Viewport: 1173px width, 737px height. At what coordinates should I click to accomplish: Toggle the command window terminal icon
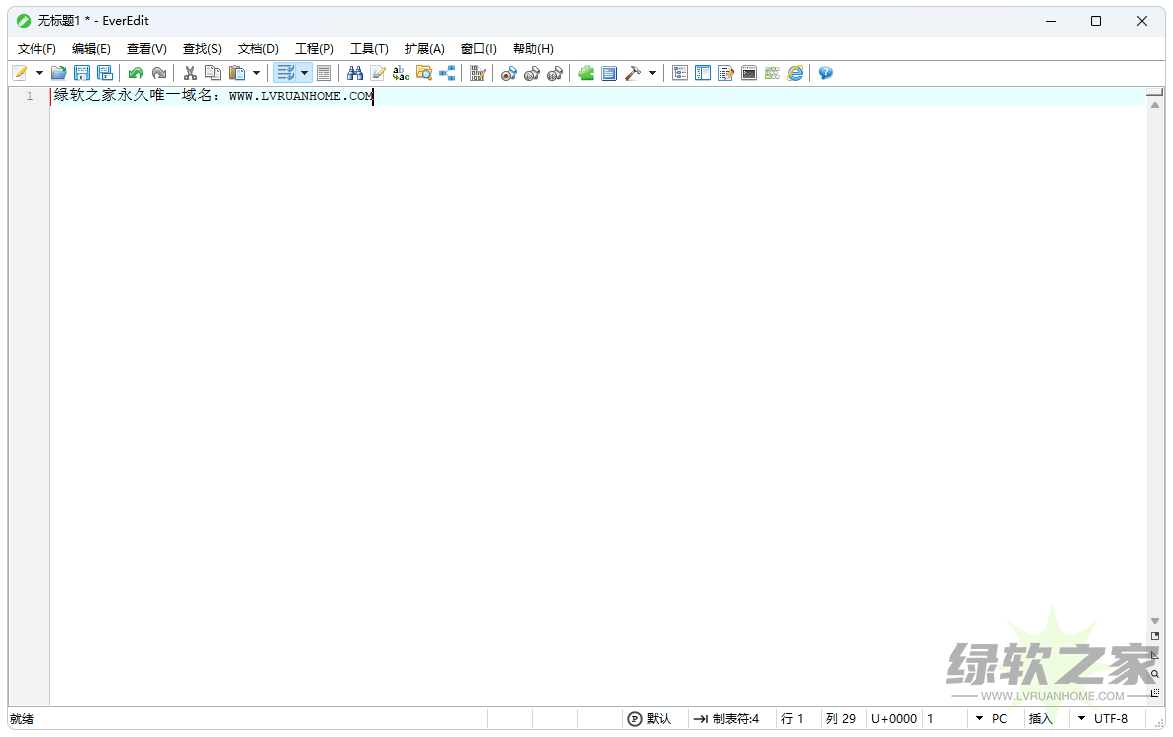click(x=749, y=73)
